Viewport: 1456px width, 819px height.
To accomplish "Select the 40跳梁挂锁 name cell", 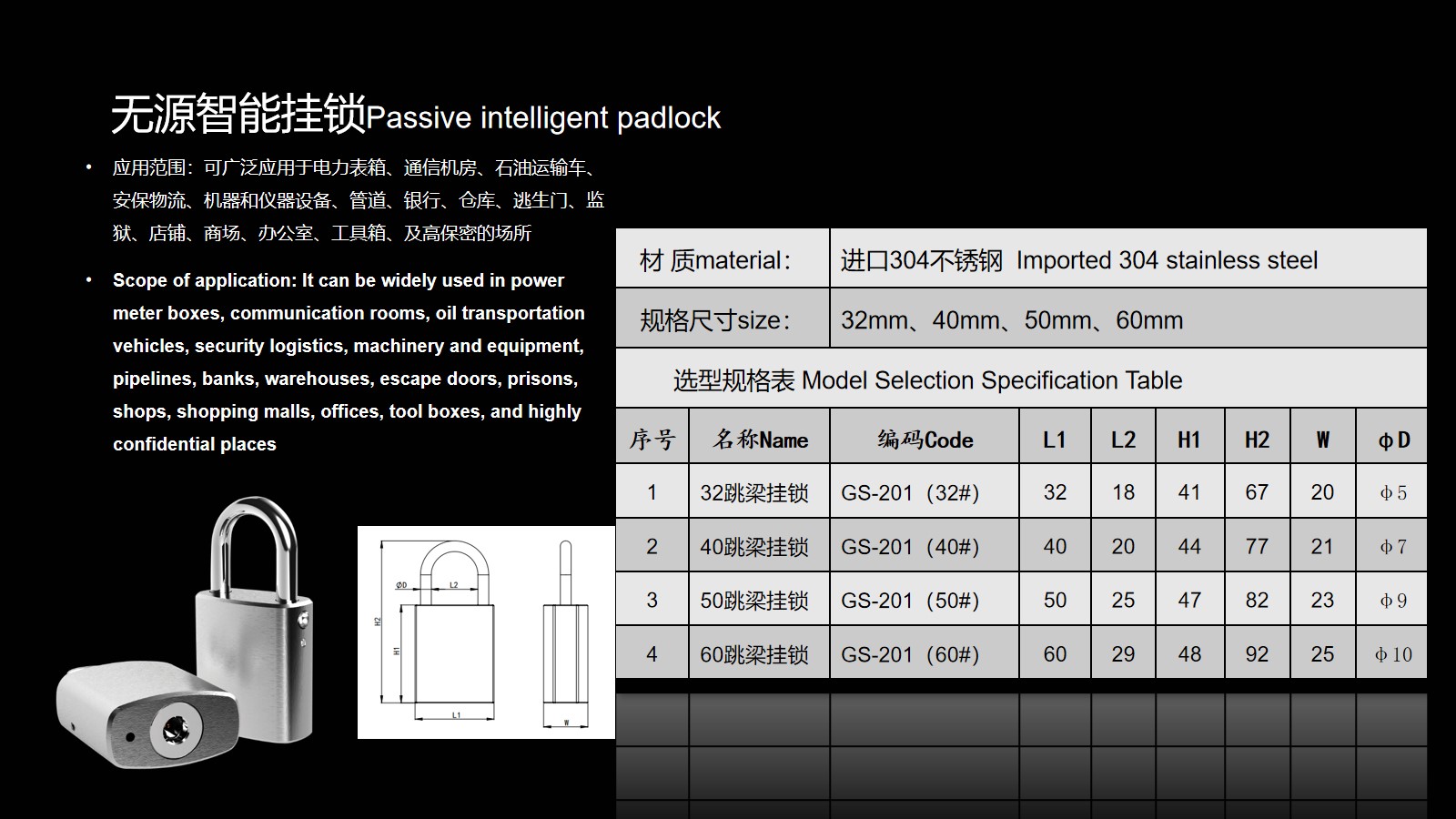I will point(754,547).
